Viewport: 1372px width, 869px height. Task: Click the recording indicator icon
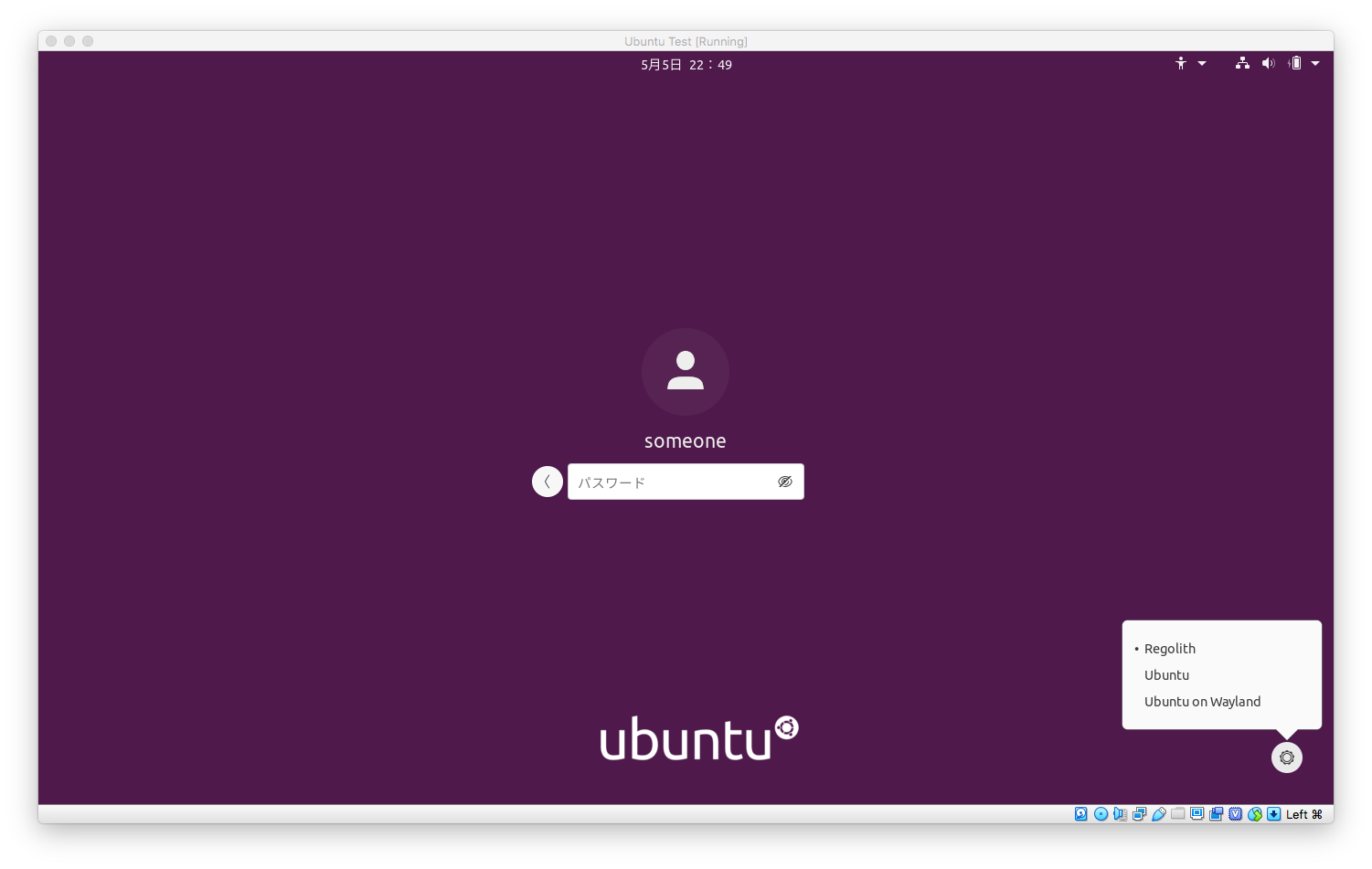(1216, 814)
